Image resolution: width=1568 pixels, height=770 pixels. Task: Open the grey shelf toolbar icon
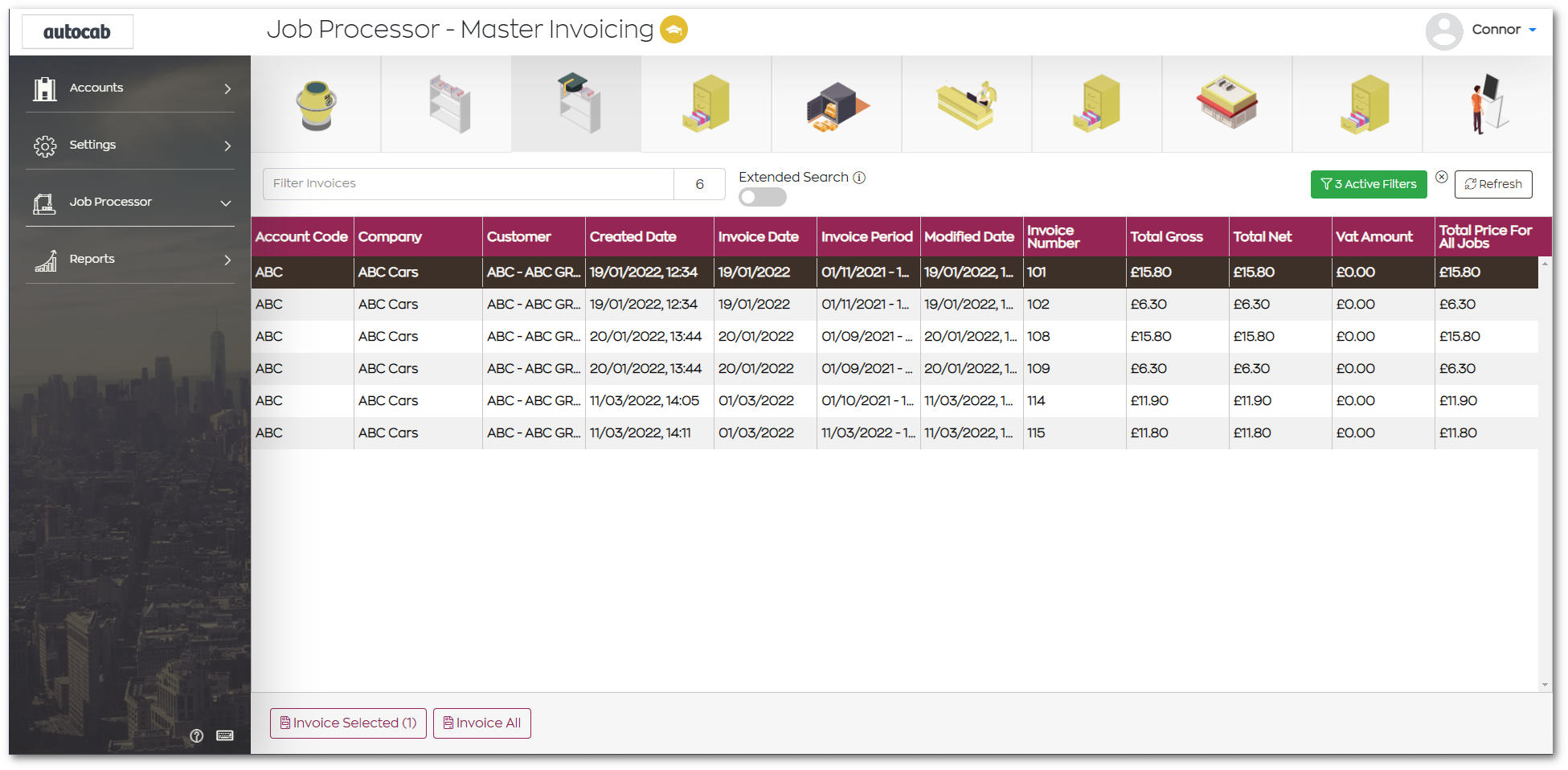coord(449,104)
